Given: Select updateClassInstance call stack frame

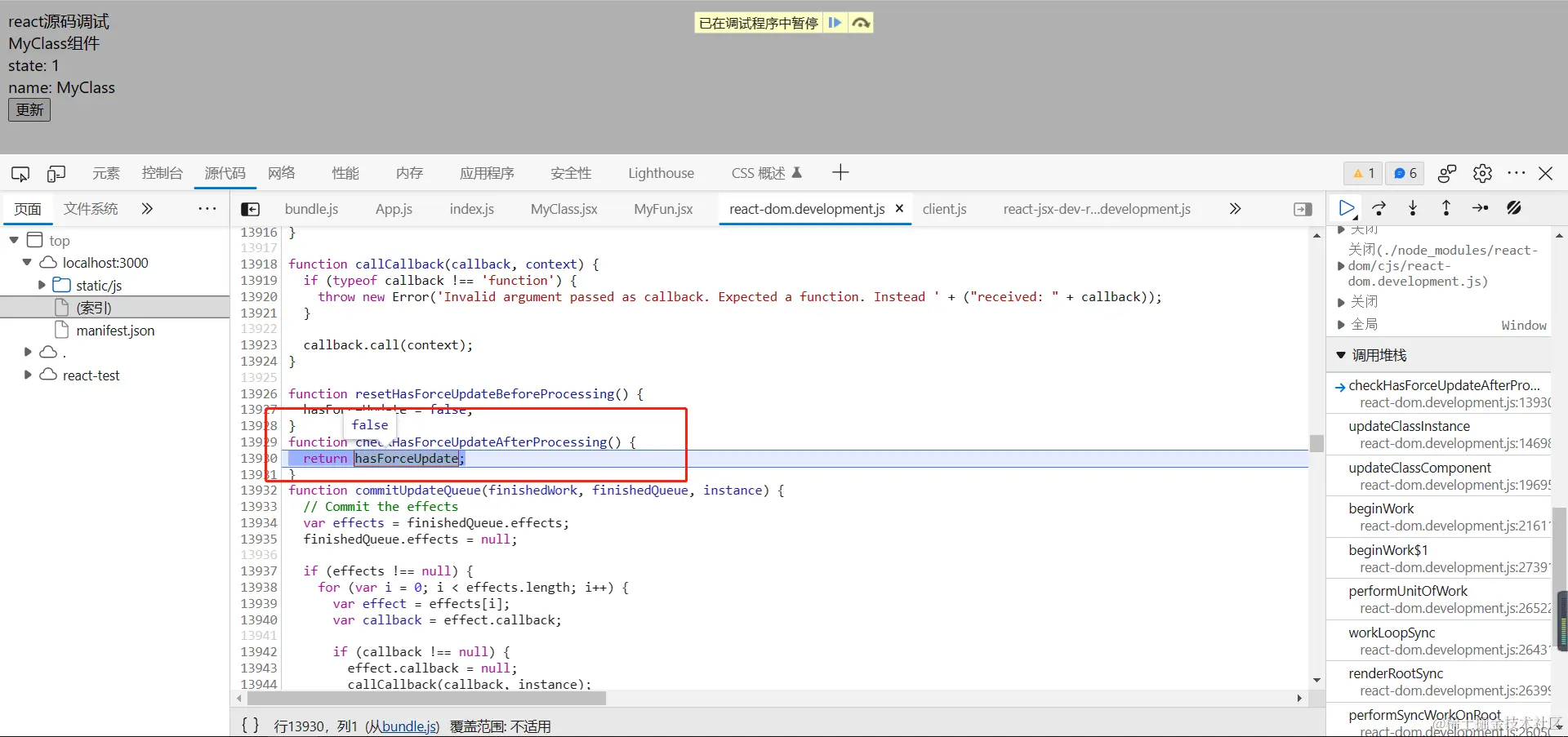Looking at the screenshot, I should coord(1439,434).
